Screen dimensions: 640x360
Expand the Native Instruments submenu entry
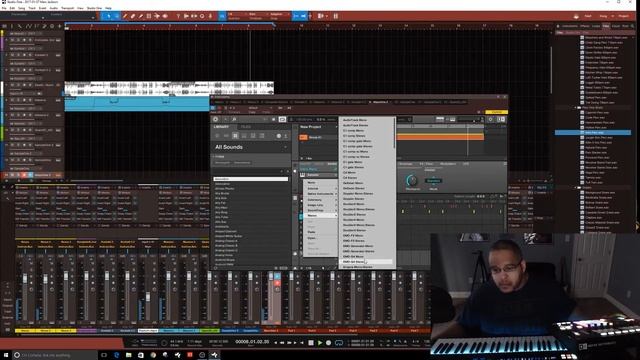coord(320,193)
